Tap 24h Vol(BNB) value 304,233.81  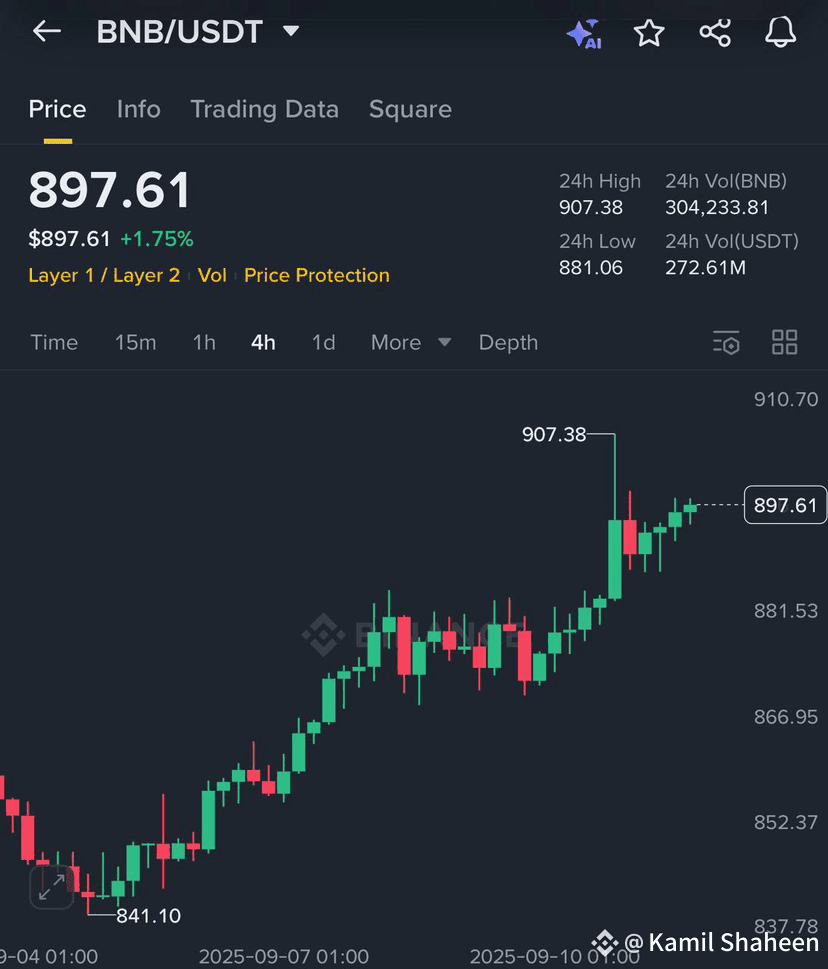click(x=717, y=208)
